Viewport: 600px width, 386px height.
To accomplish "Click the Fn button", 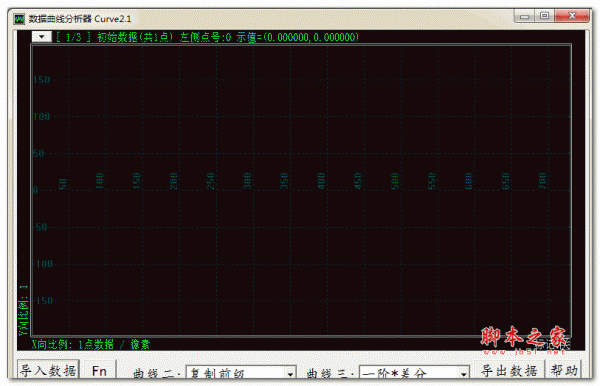I will tap(99, 370).
